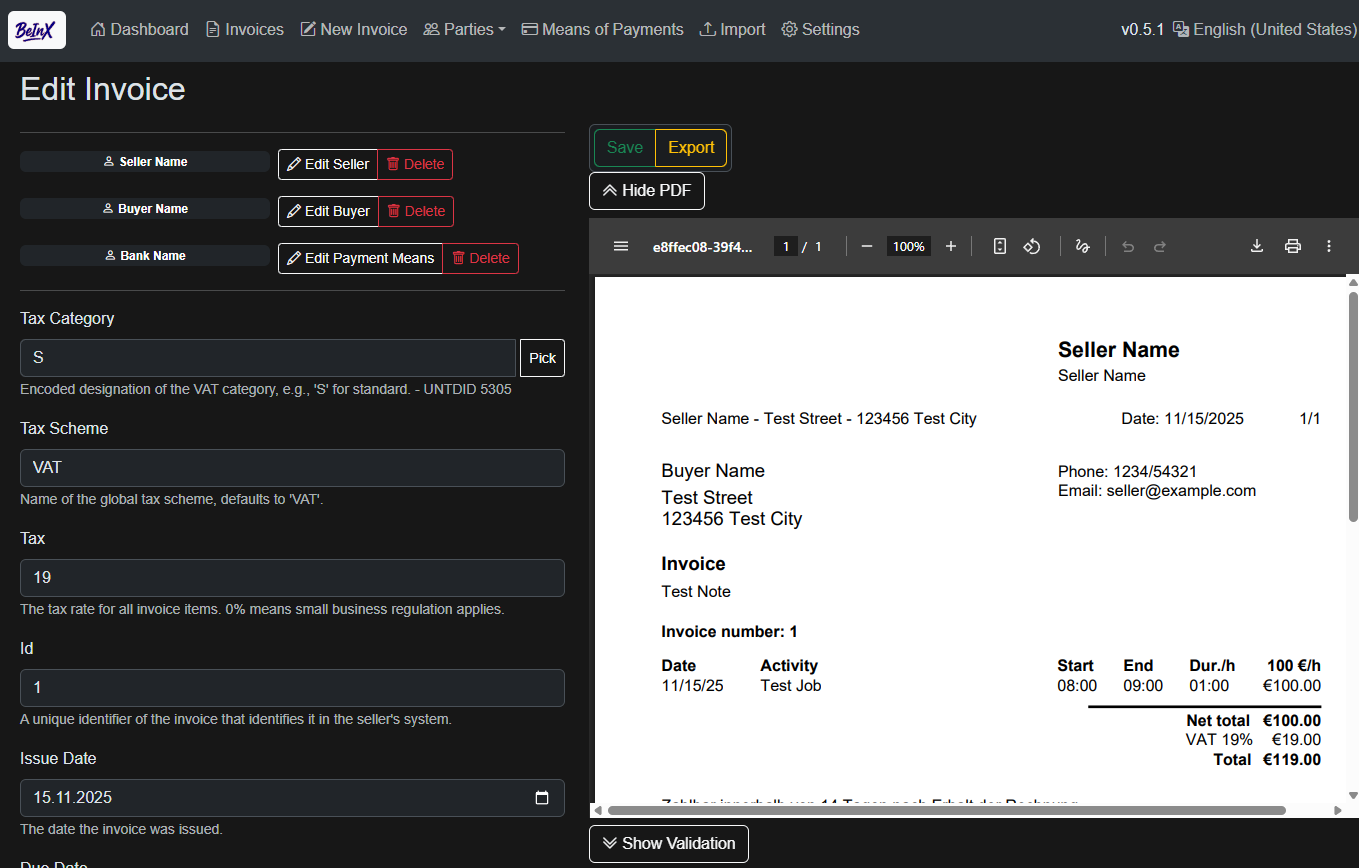Print the invoice PDF
The width and height of the screenshot is (1359, 868).
(1292, 246)
